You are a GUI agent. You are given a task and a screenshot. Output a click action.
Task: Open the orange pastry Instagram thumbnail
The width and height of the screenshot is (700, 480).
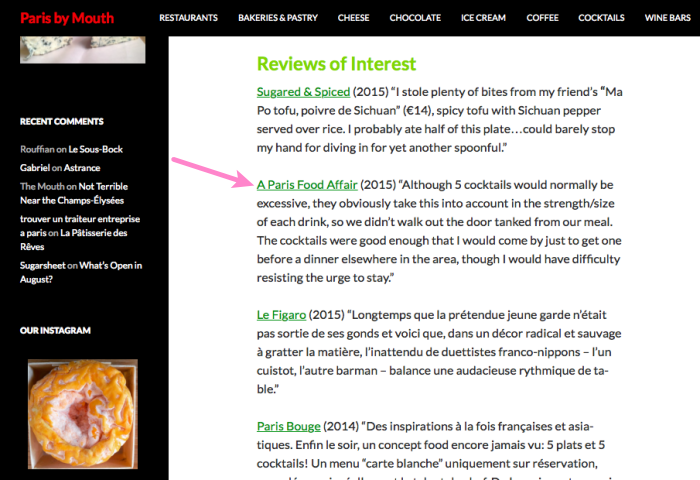tap(83, 414)
